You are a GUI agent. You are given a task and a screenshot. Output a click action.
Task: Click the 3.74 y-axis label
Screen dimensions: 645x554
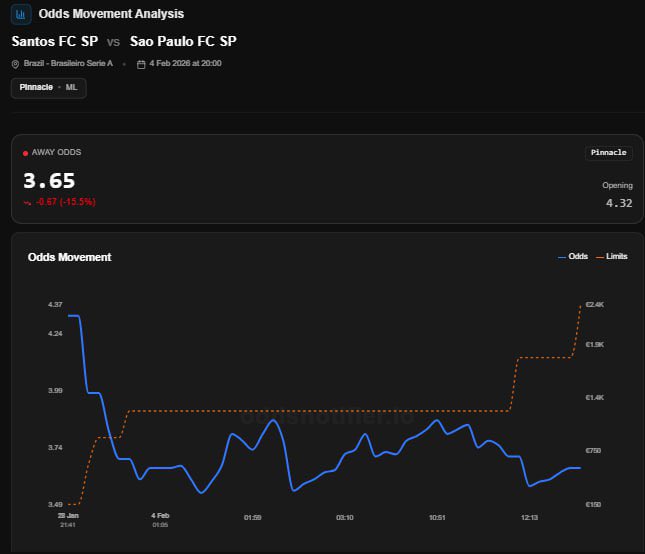point(55,447)
